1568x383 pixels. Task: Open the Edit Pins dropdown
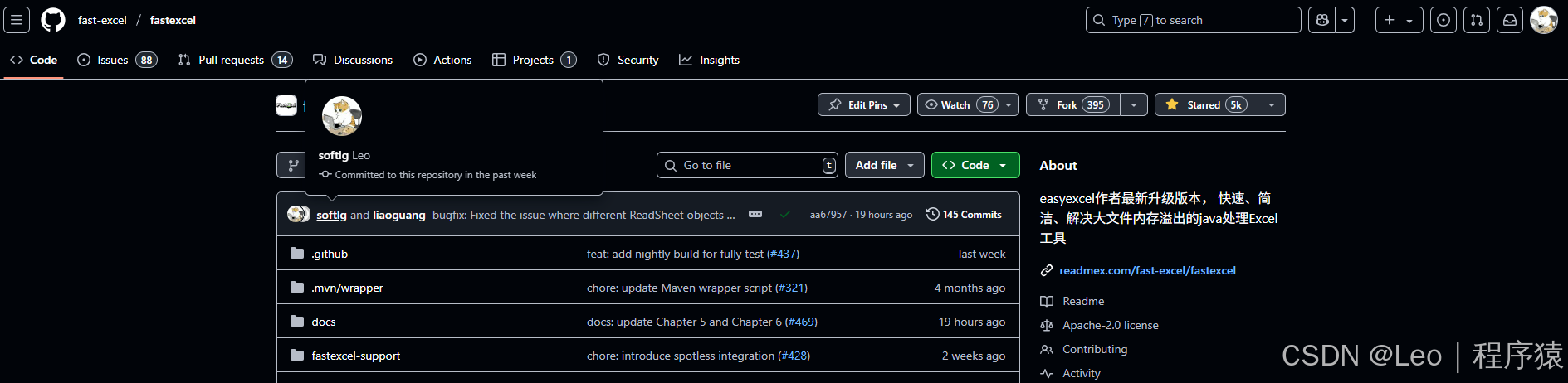(864, 104)
